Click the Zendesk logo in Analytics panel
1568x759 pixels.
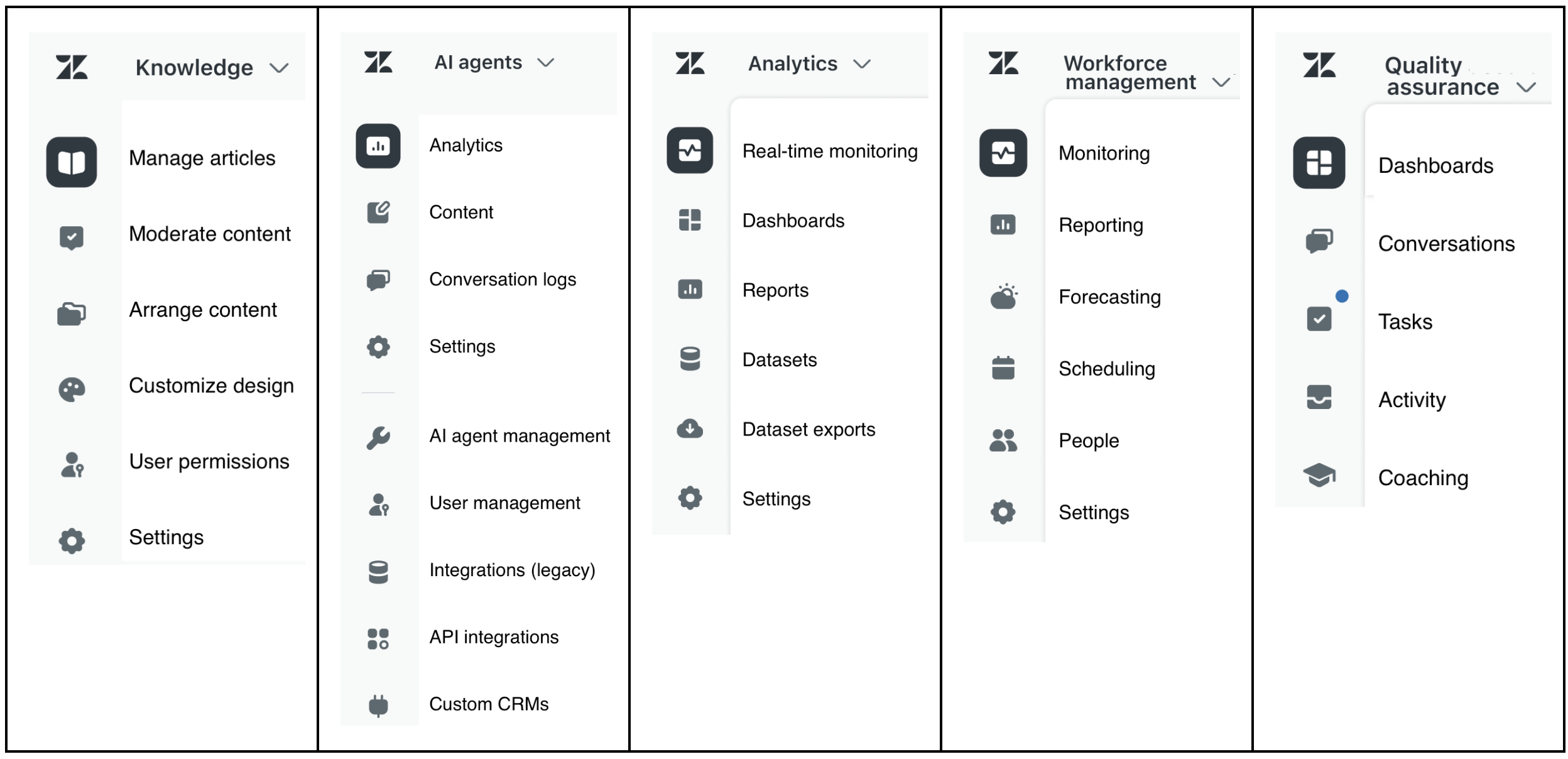[690, 63]
